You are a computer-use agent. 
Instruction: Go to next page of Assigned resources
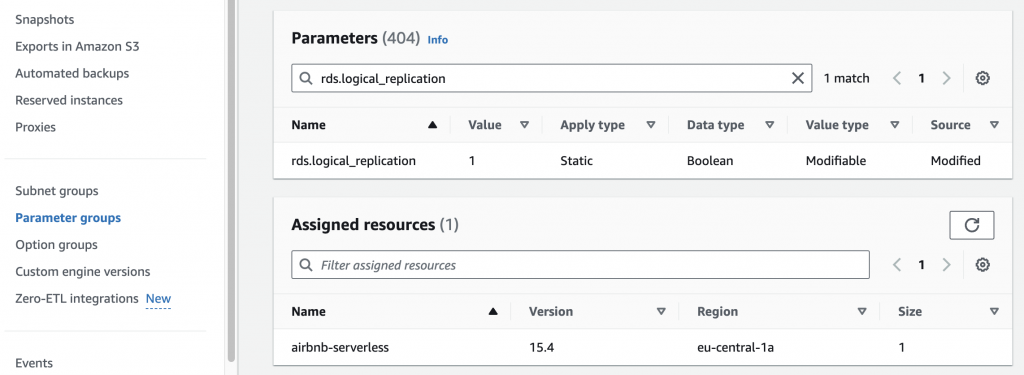pyautogui.click(x=946, y=265)
